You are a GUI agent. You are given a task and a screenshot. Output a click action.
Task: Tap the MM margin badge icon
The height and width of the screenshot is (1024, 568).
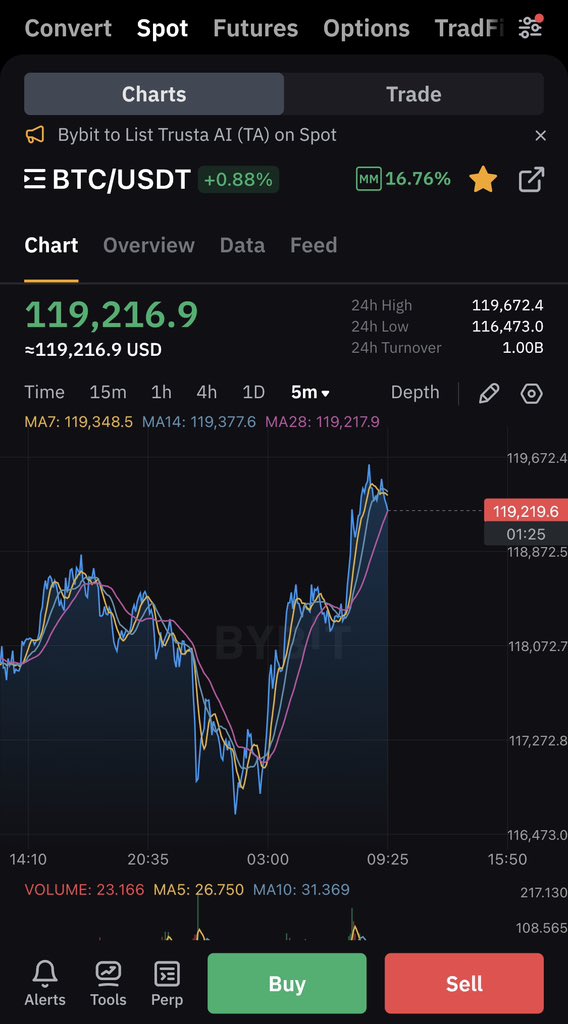point(368,179)
